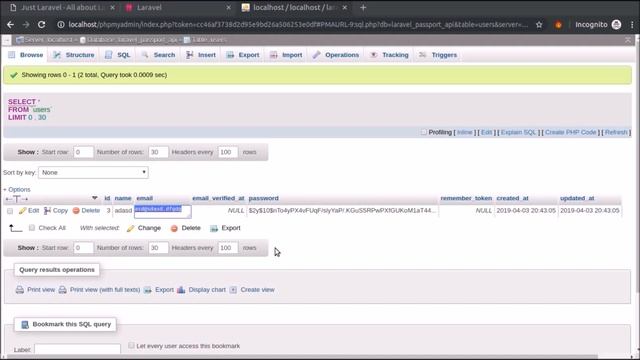Open the Export tab
The image size is (640, 360).
243,55
